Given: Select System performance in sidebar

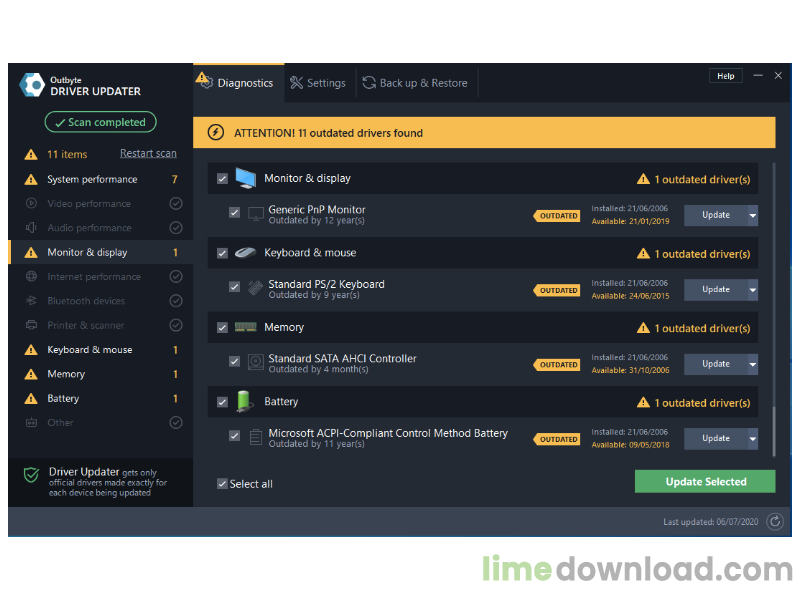Looking at the screenshot, I should [x=101, y=179].
